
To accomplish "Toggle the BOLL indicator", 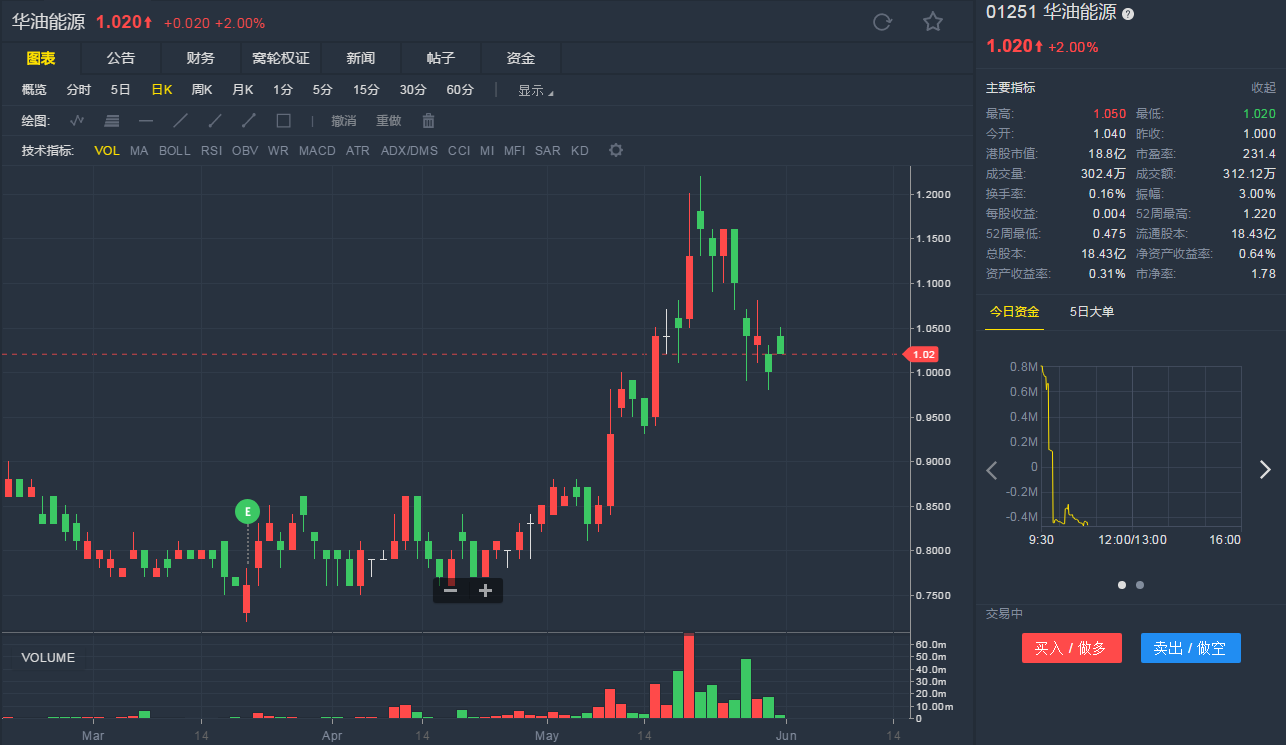I will [174, 151].
